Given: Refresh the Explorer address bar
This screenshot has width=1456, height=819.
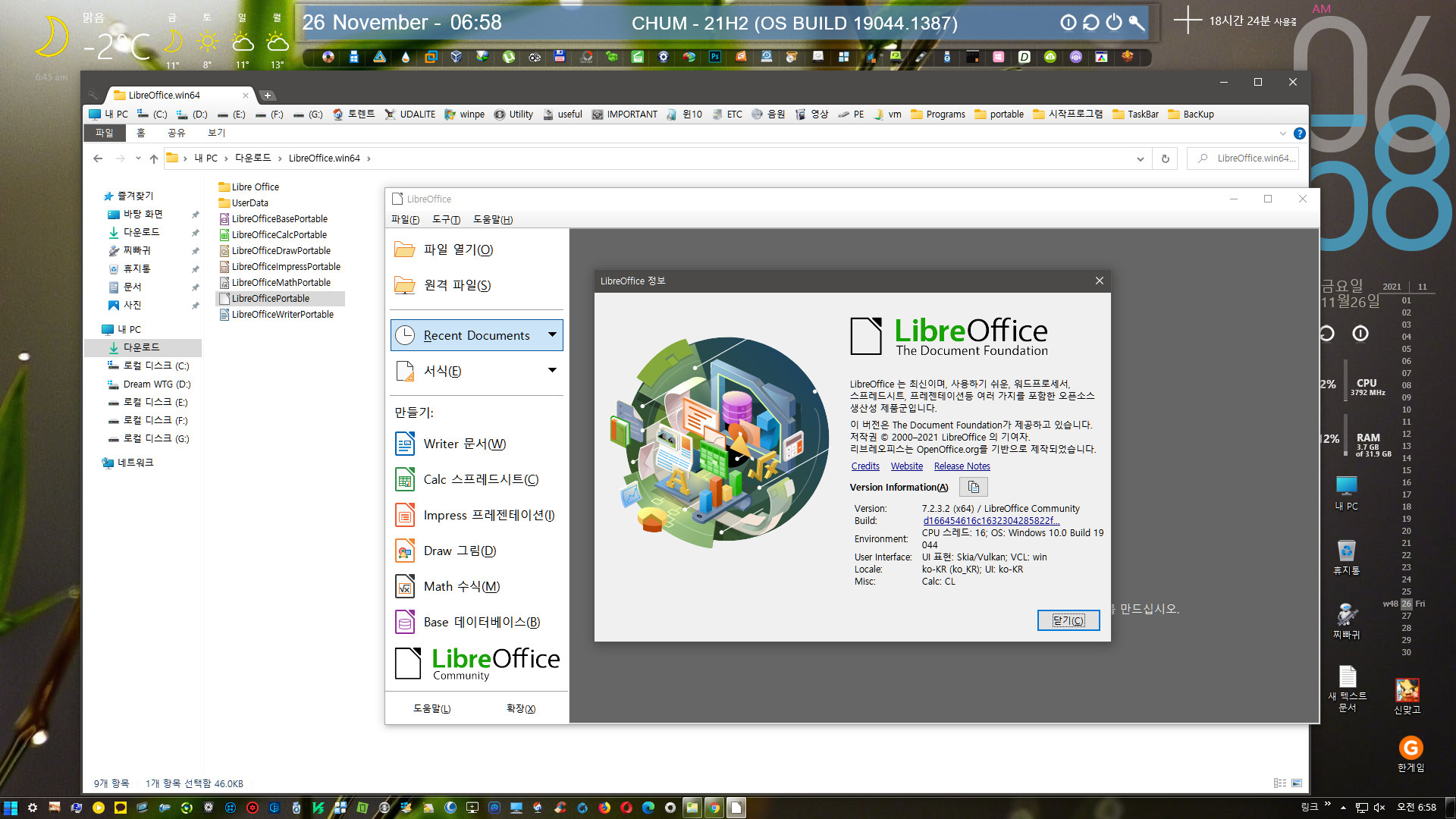Looking at the screenshot, I should tap(1165, 158).
